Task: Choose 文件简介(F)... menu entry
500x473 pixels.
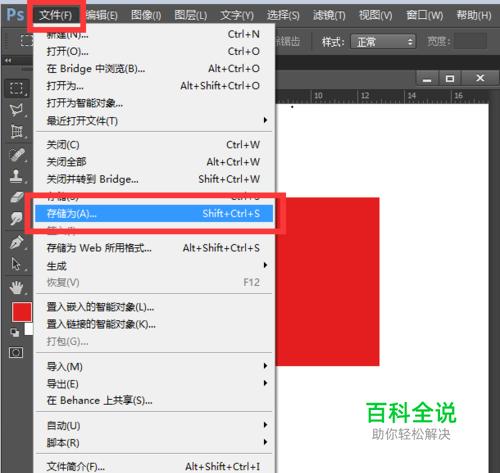Action: [x=154, y=466]
